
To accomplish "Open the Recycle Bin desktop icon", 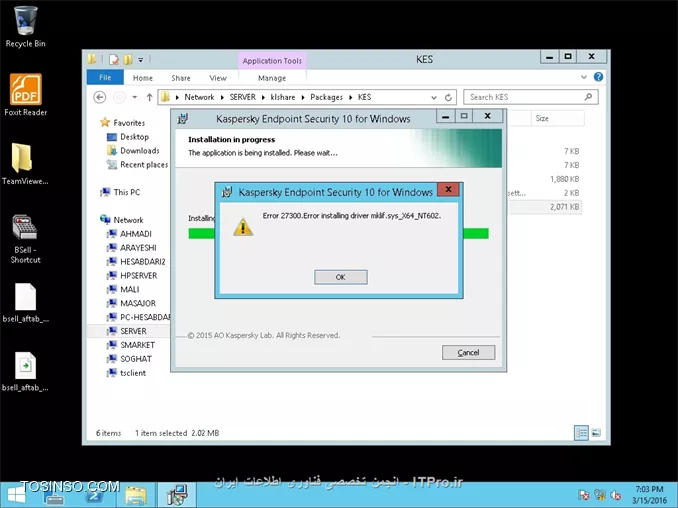I will (x=26, y=27).
